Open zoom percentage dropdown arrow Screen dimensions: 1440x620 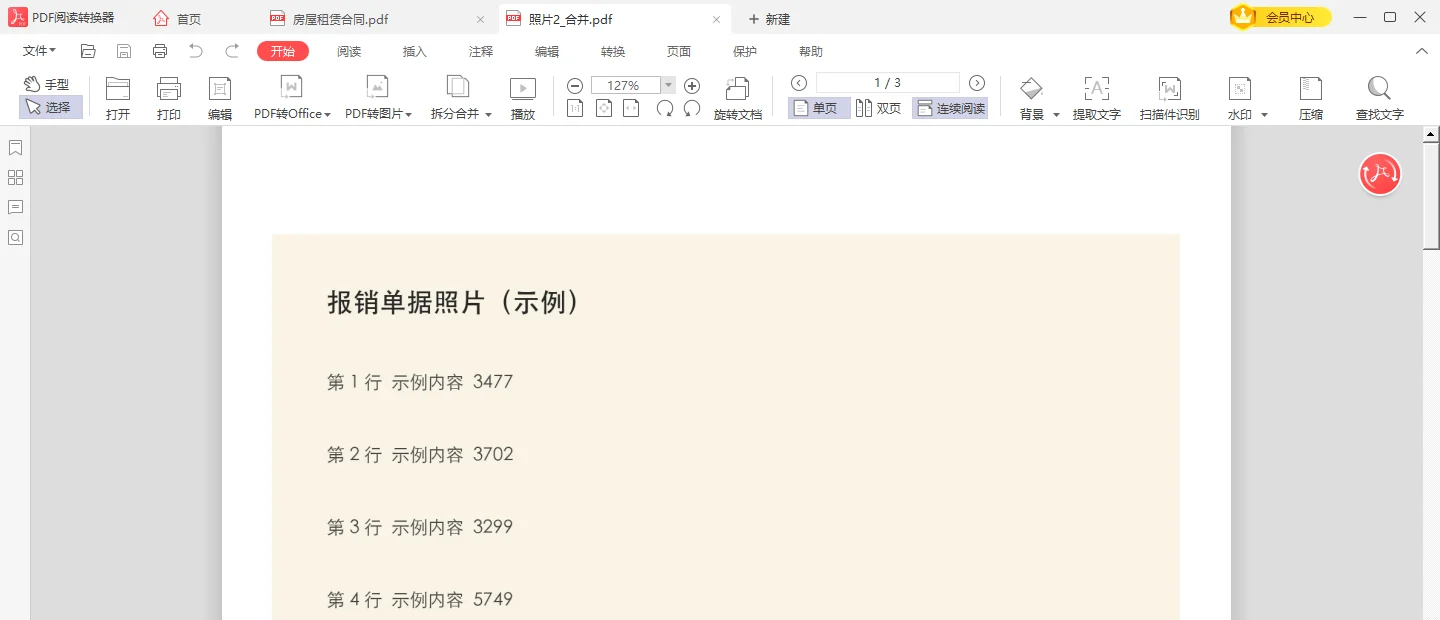[668, 85]
